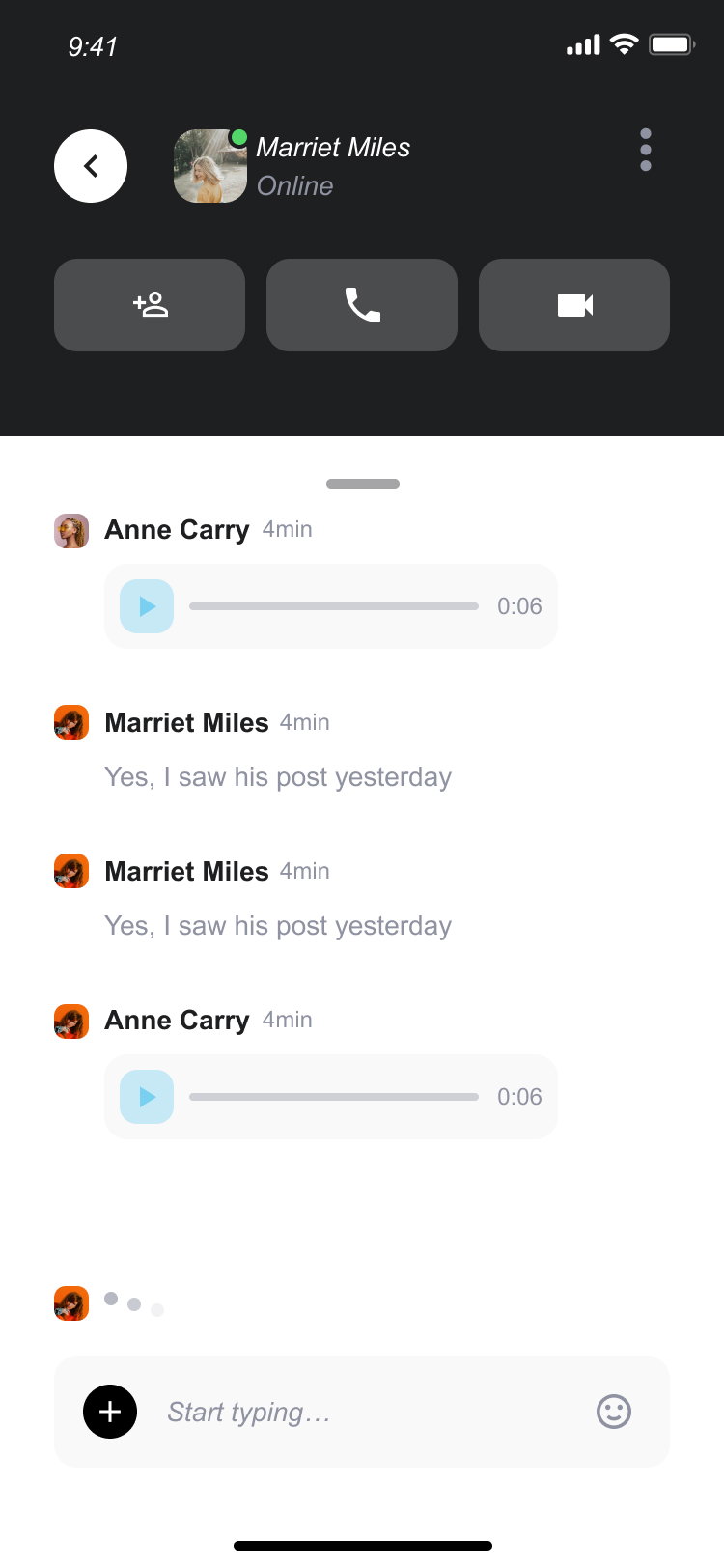Open the emoji picker smiley icon
Viewport: 724px width, 1568px height.
(614, 1412)
